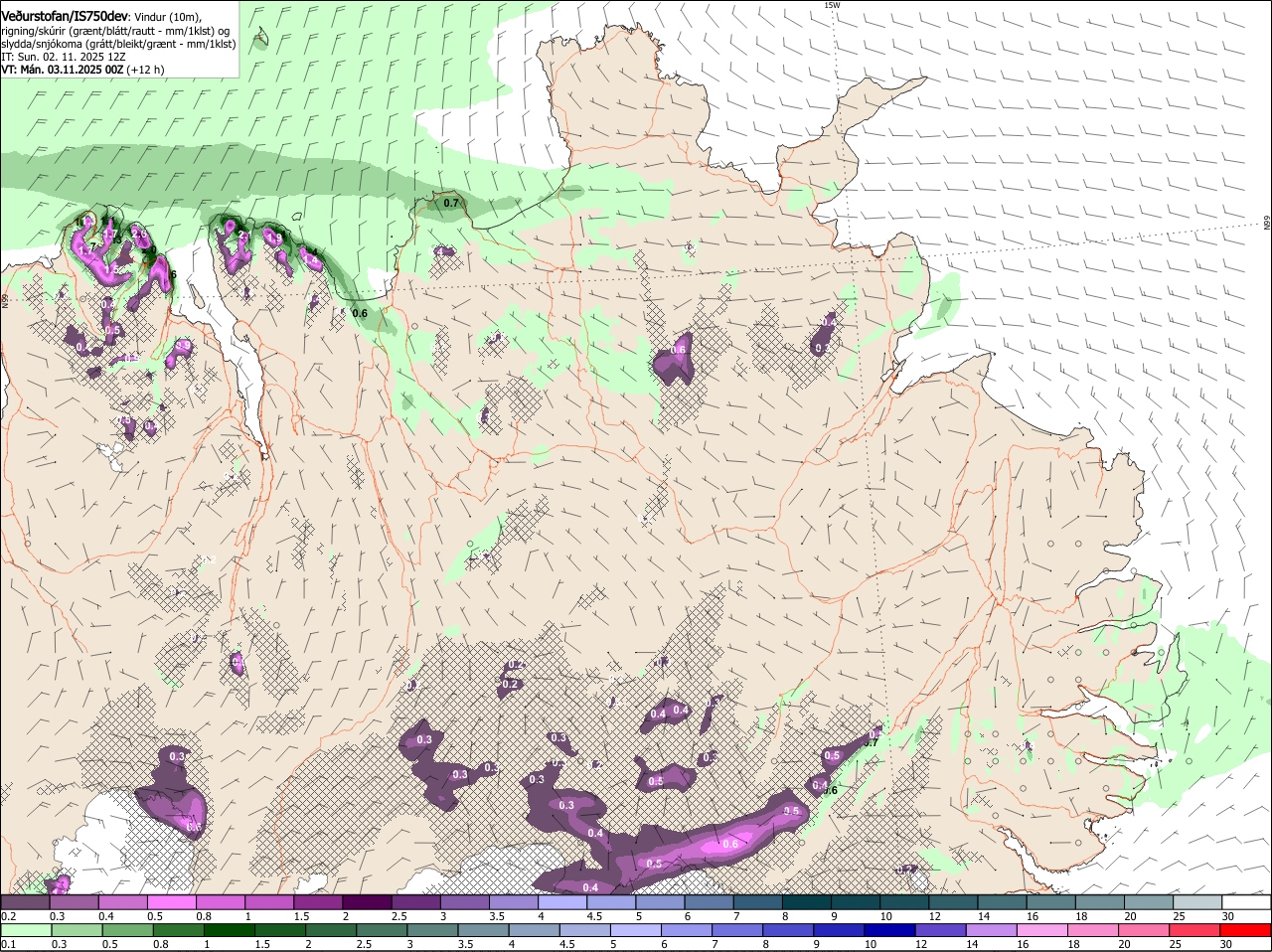Select the periwinkle 6 snow legend swatch
The height and width of the screenshot is (952, 1272).
(x=709, y=902)
